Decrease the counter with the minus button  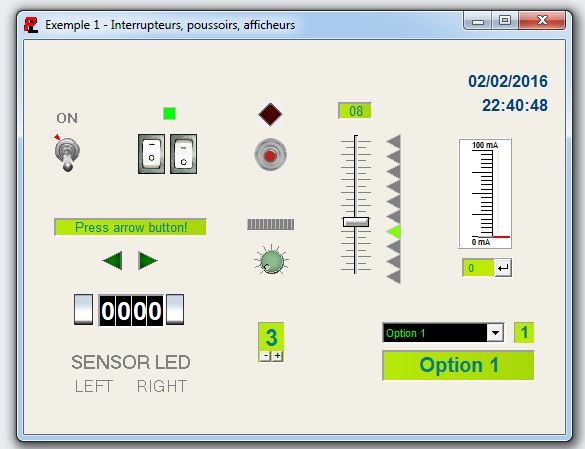265,356
